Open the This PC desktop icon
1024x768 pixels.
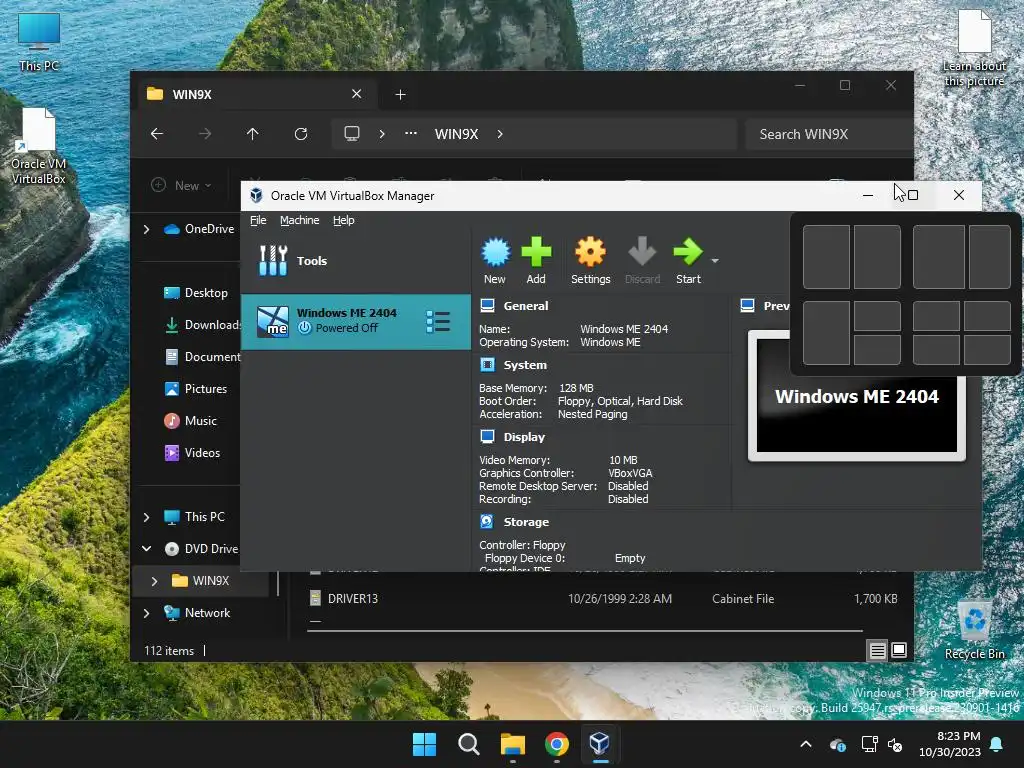(39, 42)
